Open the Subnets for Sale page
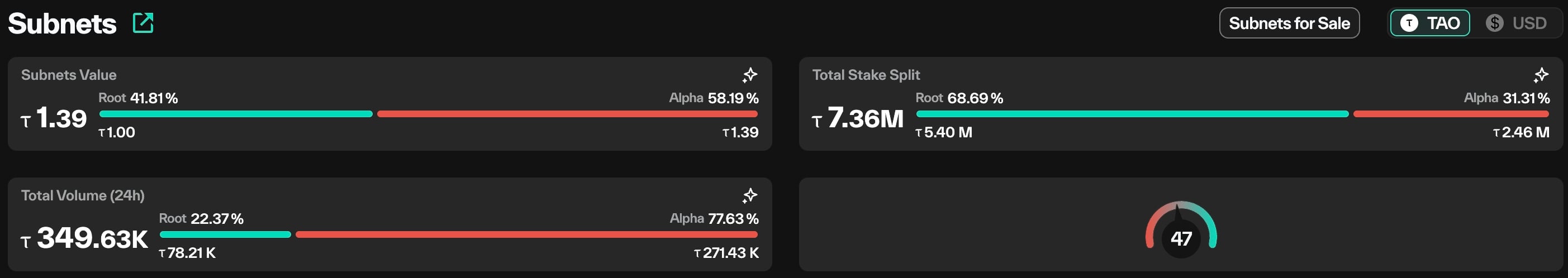The image size is (1568, 278). coord(1289,23)
